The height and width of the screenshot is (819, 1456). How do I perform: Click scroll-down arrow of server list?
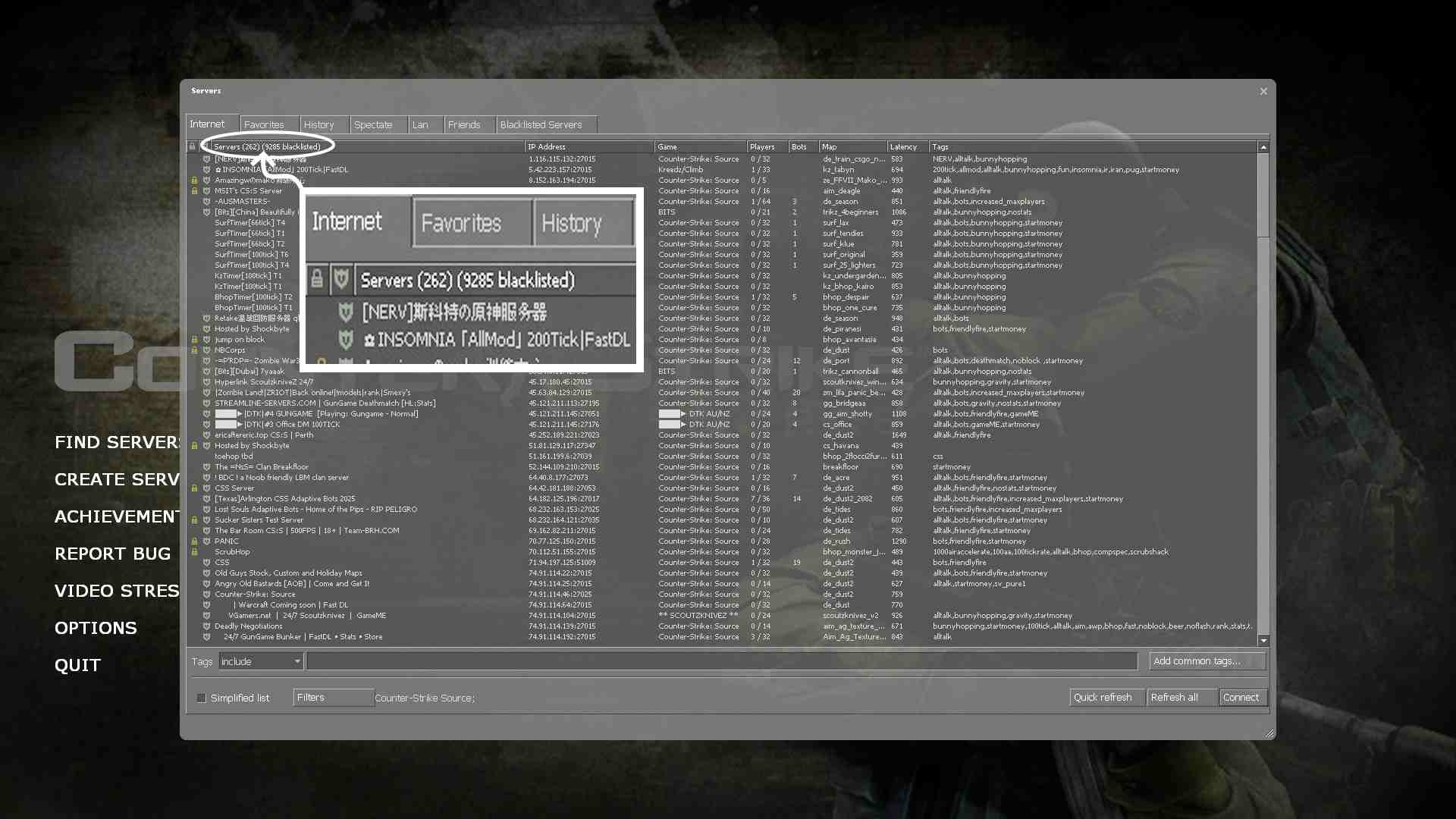[x=1263, y=641]
